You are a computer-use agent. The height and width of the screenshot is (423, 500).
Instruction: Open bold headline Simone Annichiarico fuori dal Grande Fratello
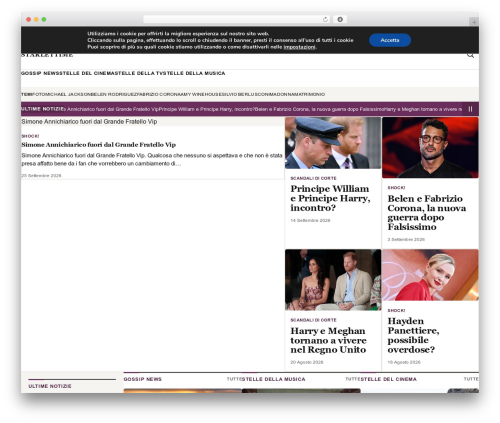coord(99,145)
